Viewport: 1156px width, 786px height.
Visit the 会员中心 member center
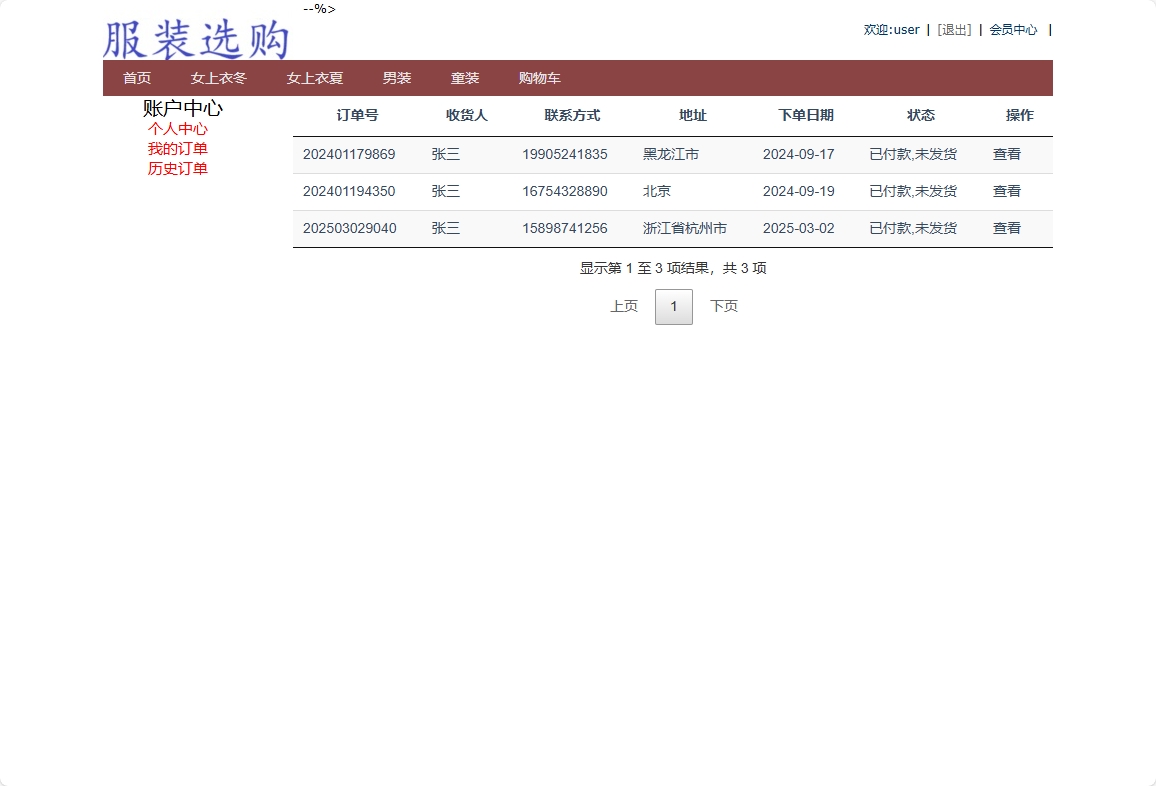coord(1013,29)
